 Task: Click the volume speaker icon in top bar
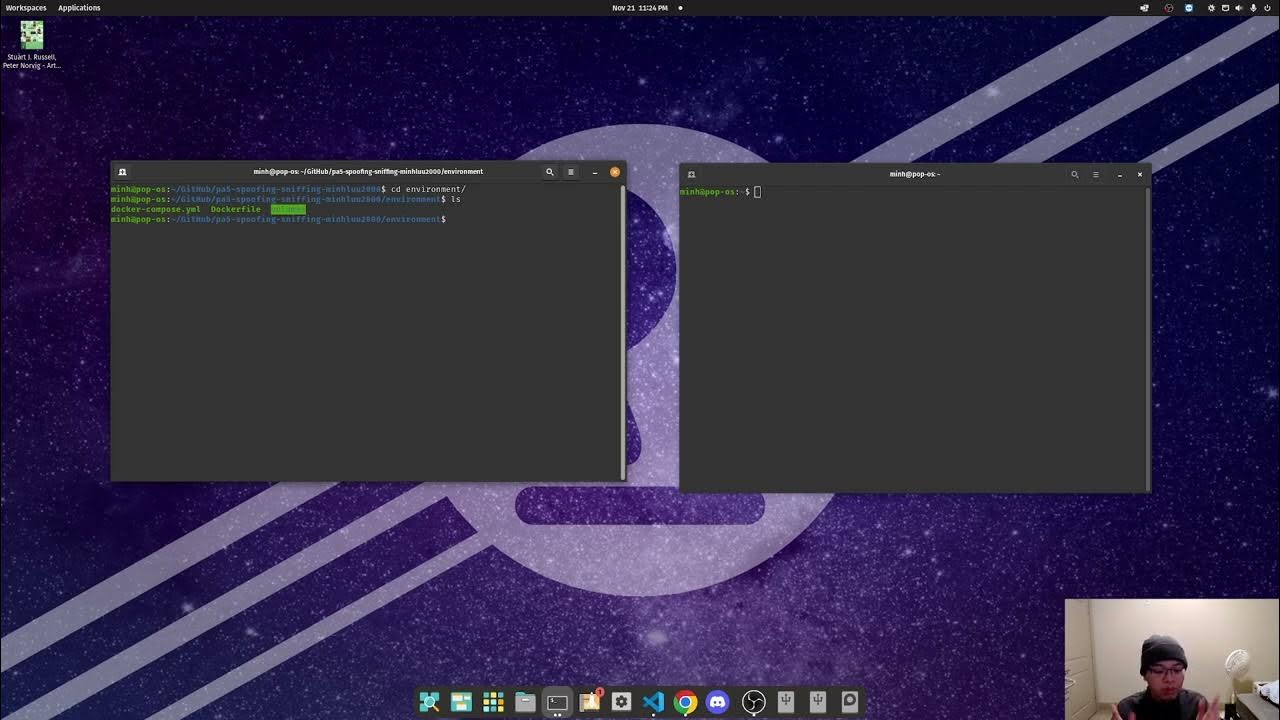pos(1238,8)
